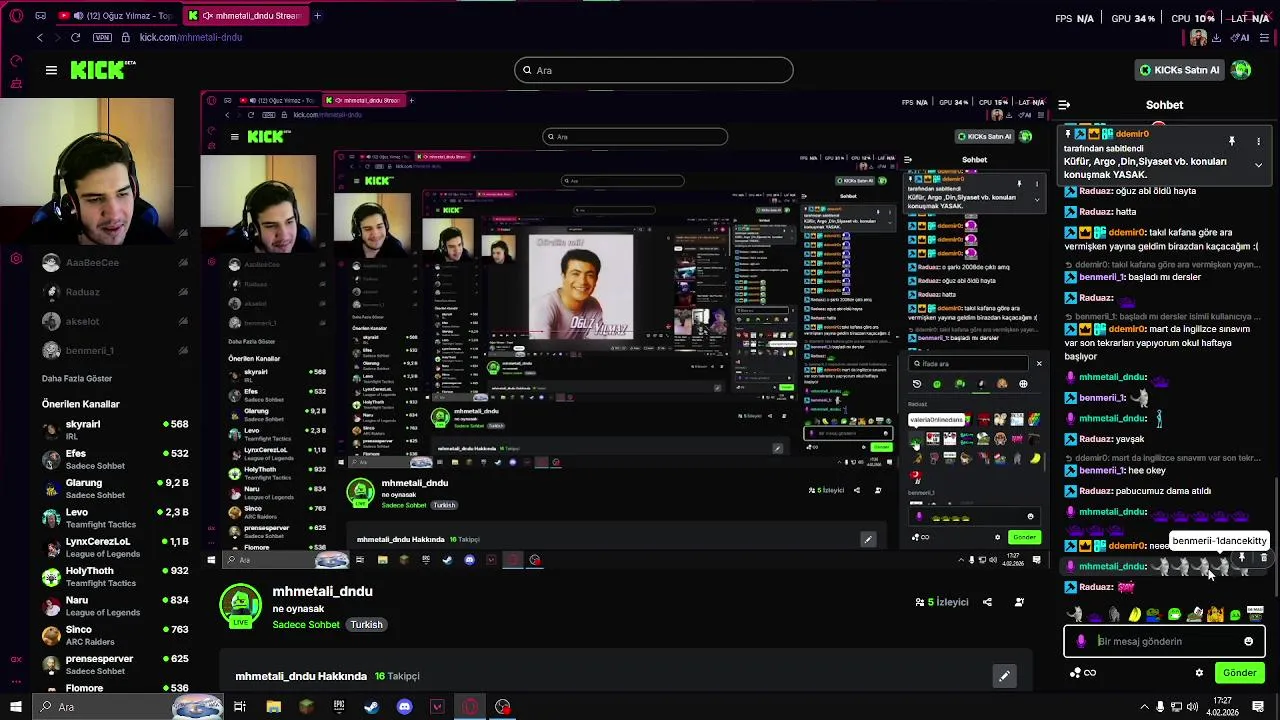Viewport: 1280px width, 720px height.
Task: Select the Turkish language tag
Action: tap(366, 625)
